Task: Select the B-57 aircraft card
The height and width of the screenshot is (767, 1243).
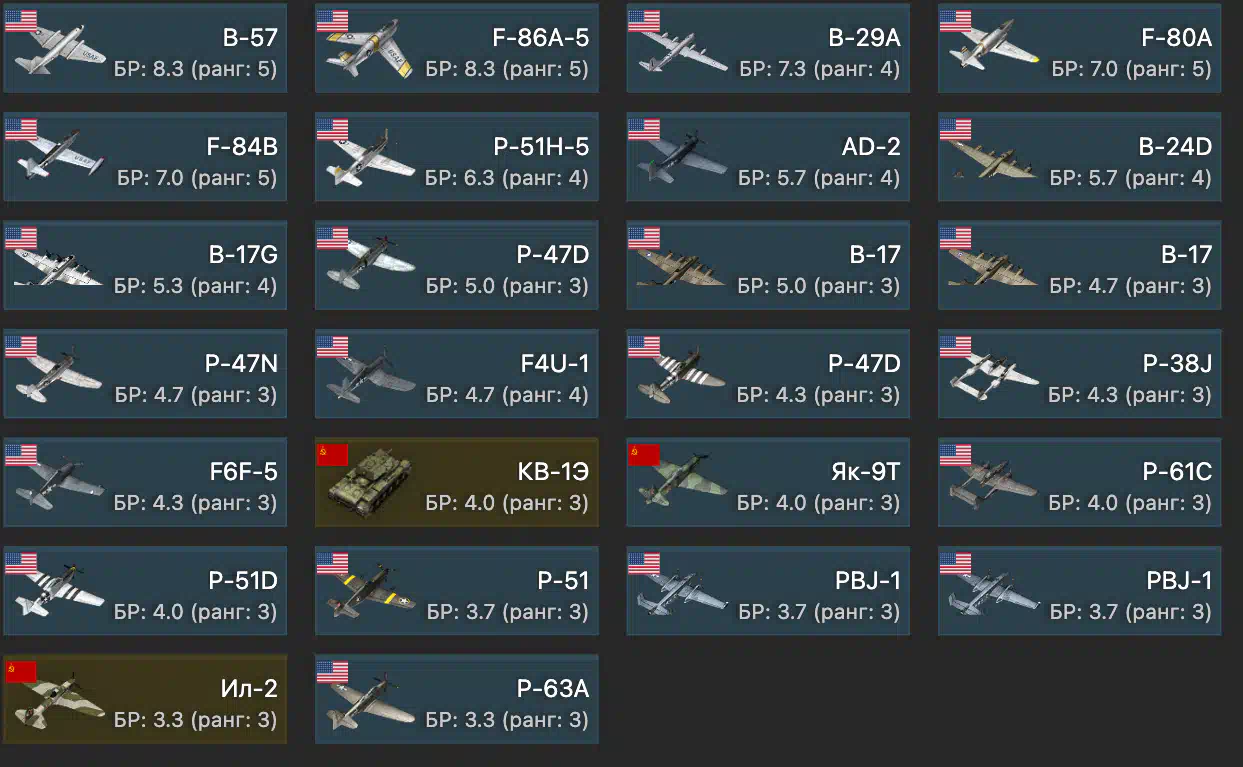Action: click(x=145, y=48)
